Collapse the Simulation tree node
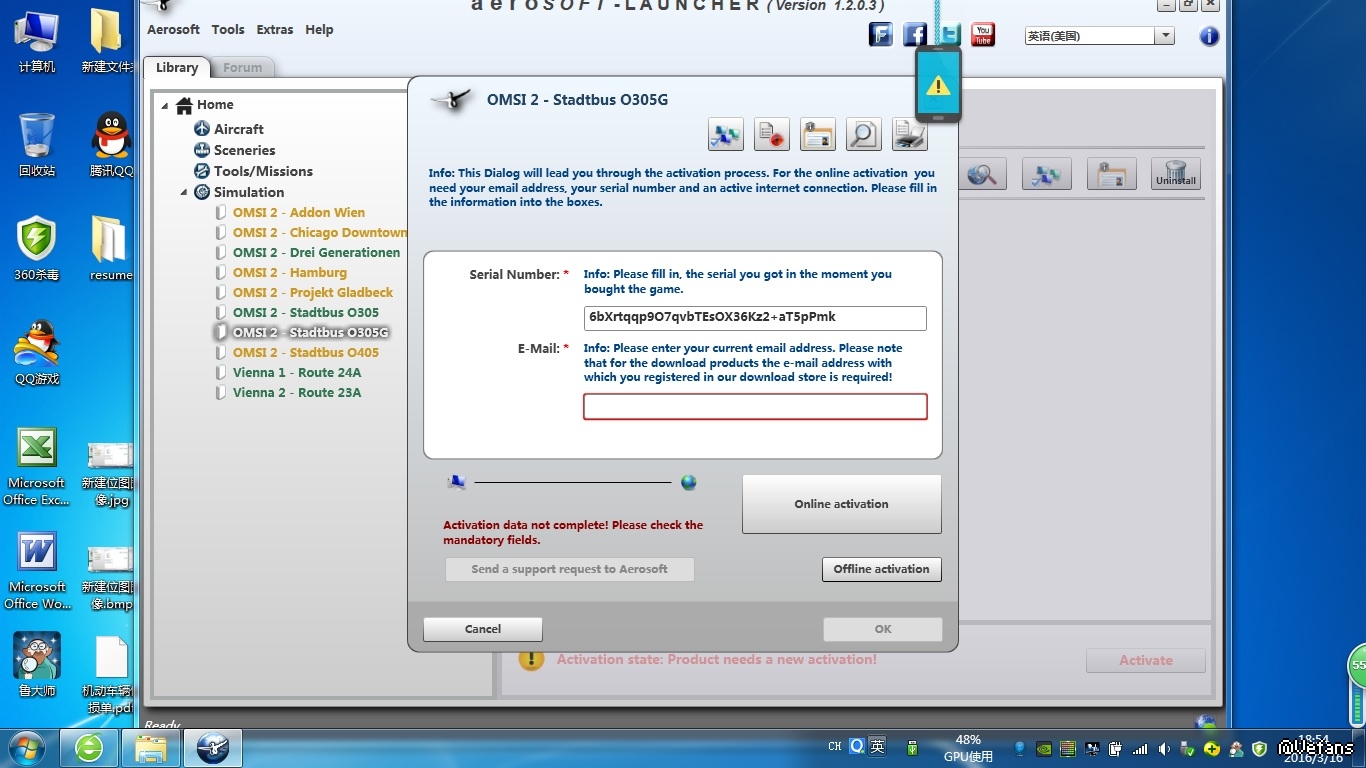1366x768 pixels. [x=183, y=192]
